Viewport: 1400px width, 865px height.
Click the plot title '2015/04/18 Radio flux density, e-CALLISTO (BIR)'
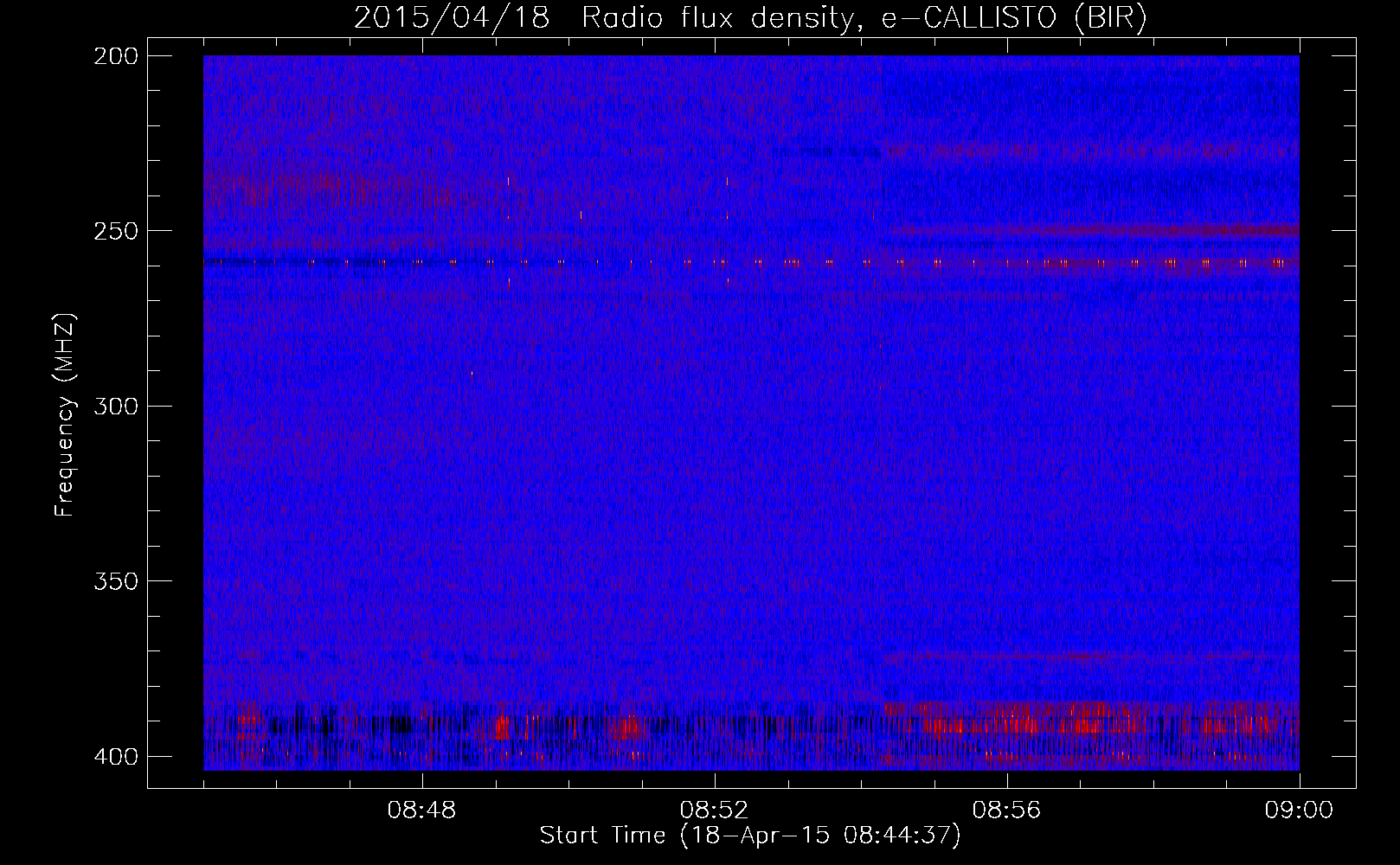point(750,17)
